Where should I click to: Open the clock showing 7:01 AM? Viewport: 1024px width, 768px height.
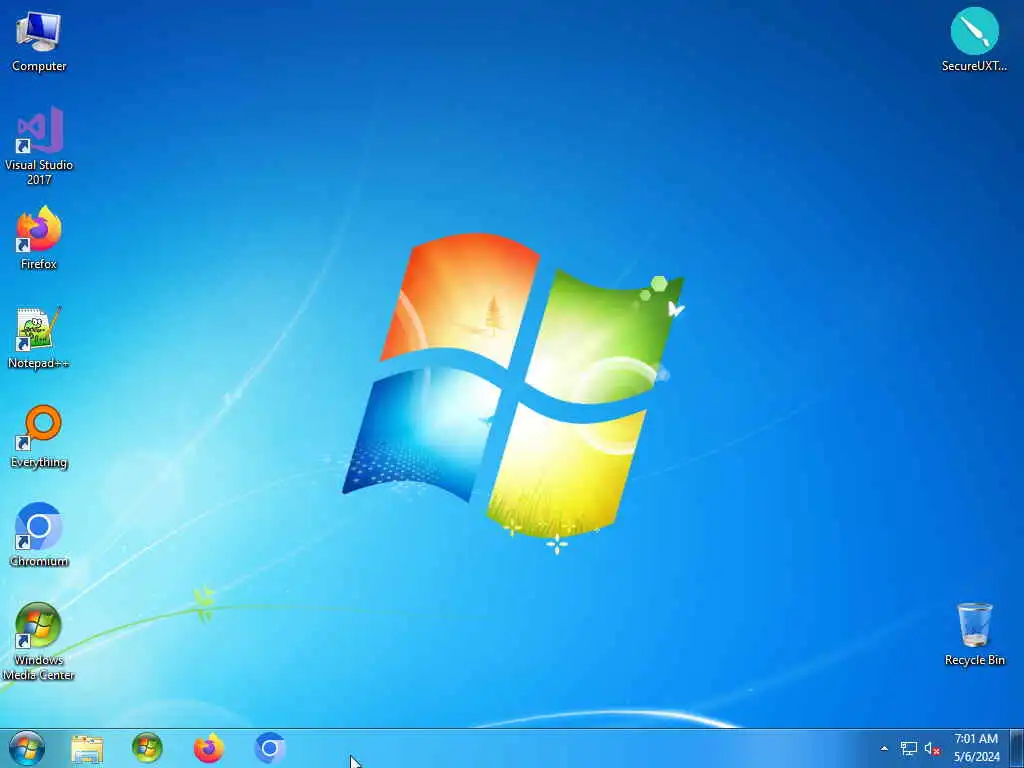tap(976, 748)
